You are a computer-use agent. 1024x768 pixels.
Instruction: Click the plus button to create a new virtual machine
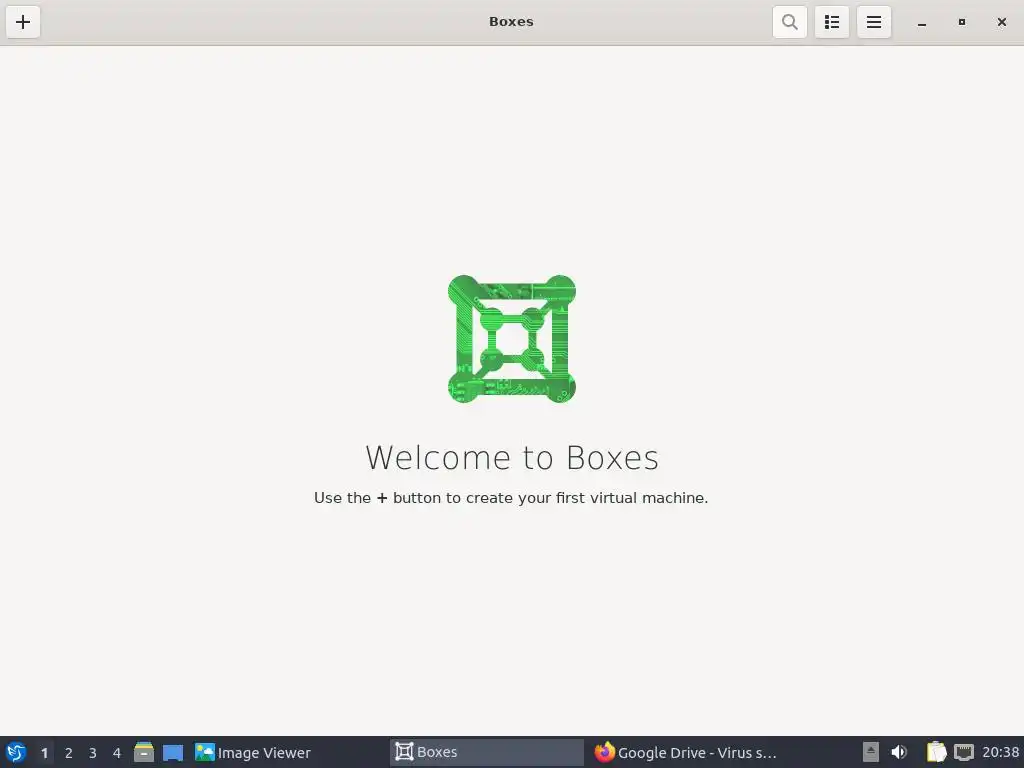tap(23, 22)
